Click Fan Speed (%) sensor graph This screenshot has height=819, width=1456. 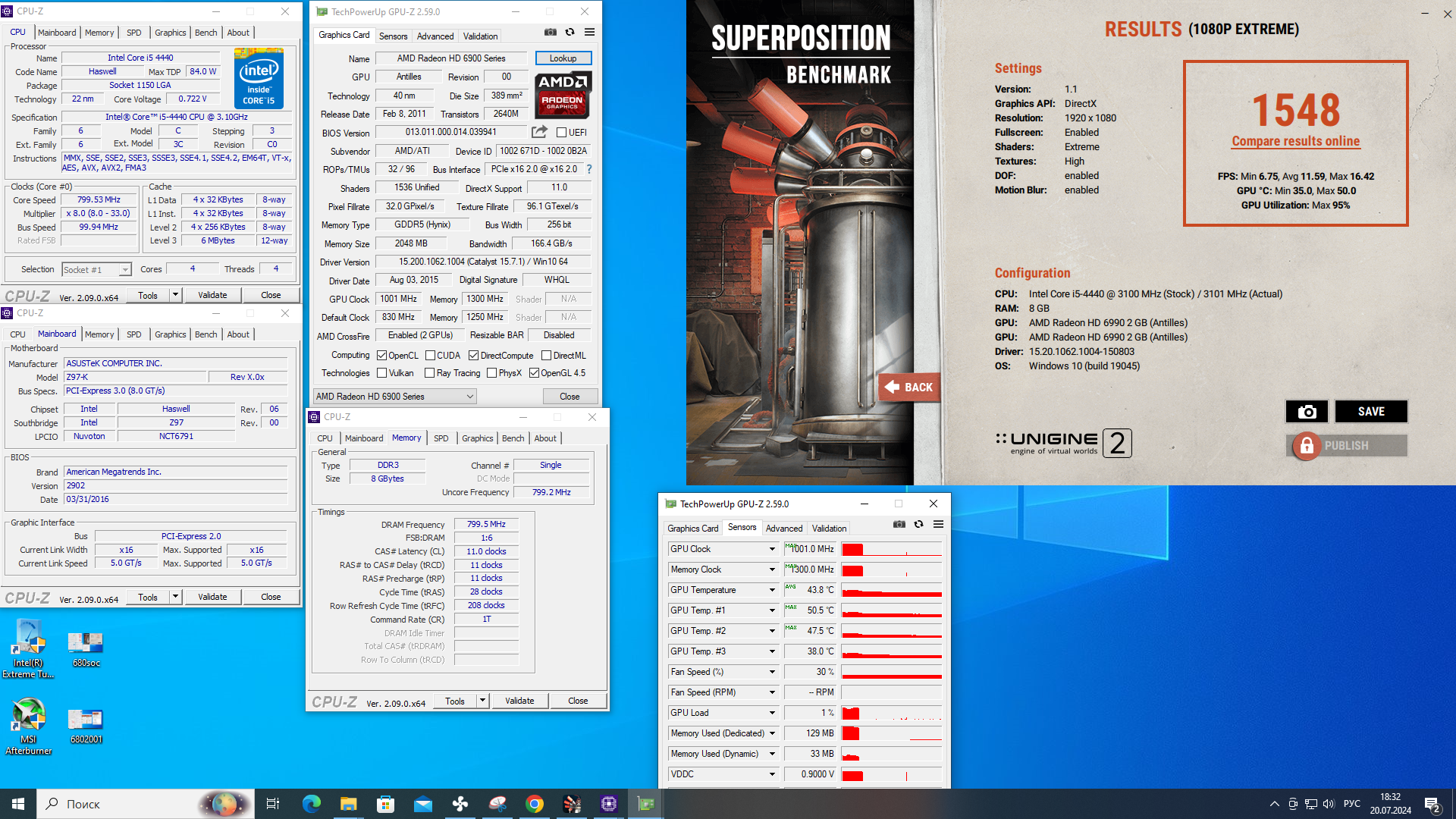click(891, 672)
